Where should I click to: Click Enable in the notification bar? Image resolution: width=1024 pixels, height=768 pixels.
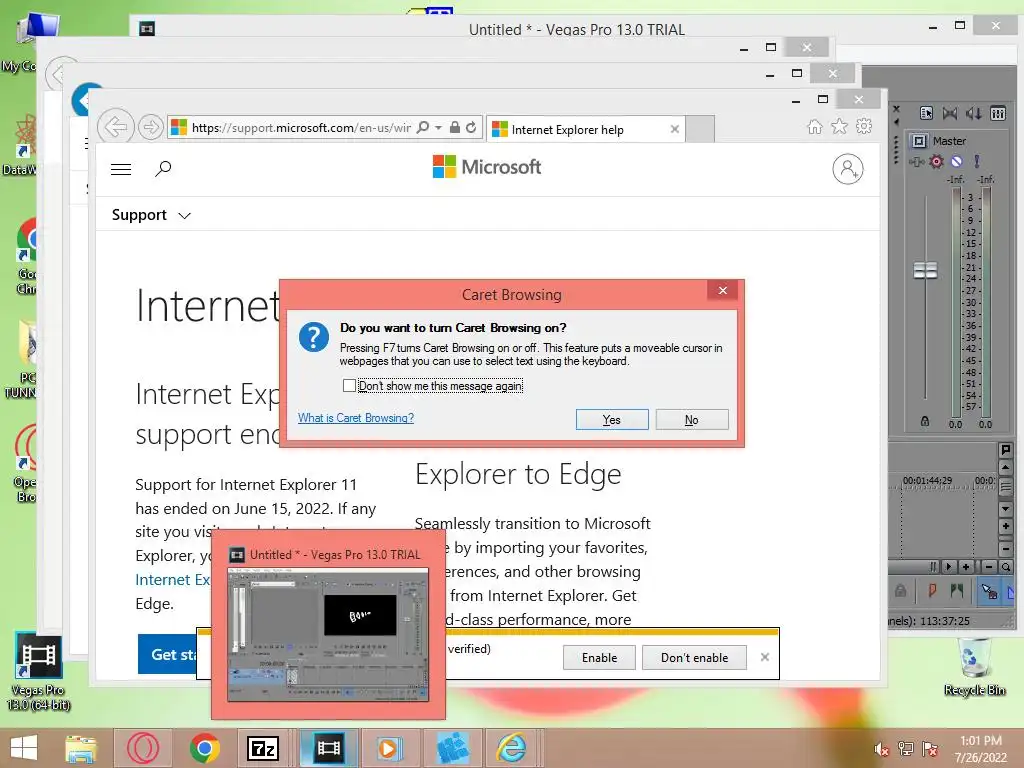pyautogui.click(x=599, y=658)
